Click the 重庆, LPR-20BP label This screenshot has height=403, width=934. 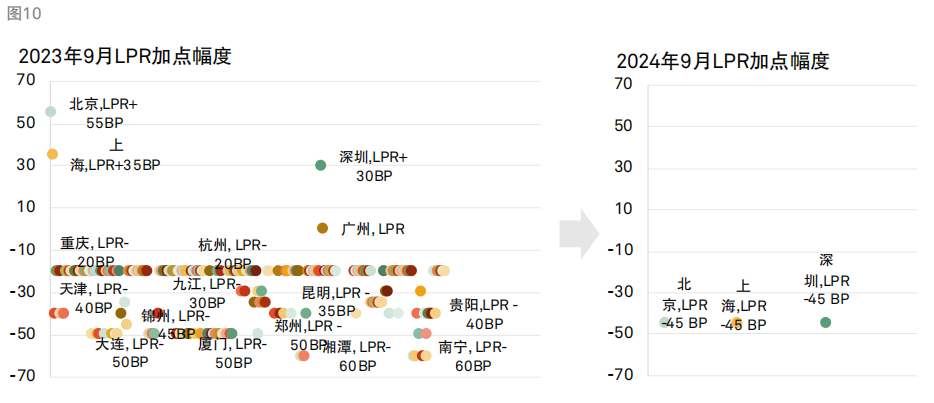pos(95,252)
